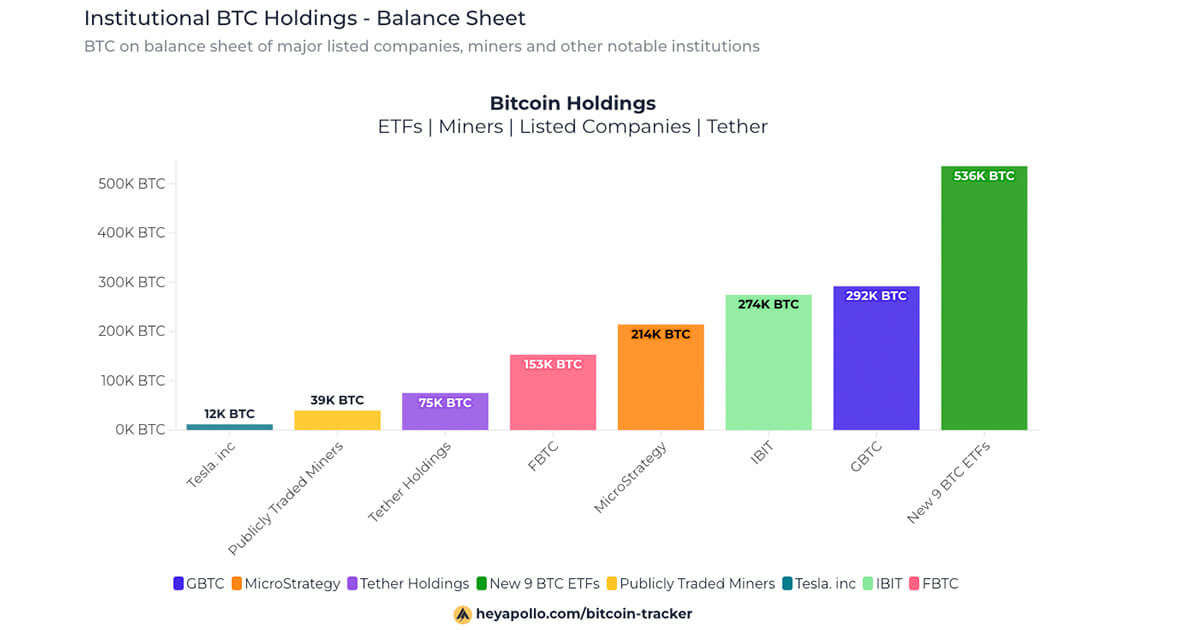
Task: Click the Institutional BTC Holdings heading
Action: (x=305, y=18)
